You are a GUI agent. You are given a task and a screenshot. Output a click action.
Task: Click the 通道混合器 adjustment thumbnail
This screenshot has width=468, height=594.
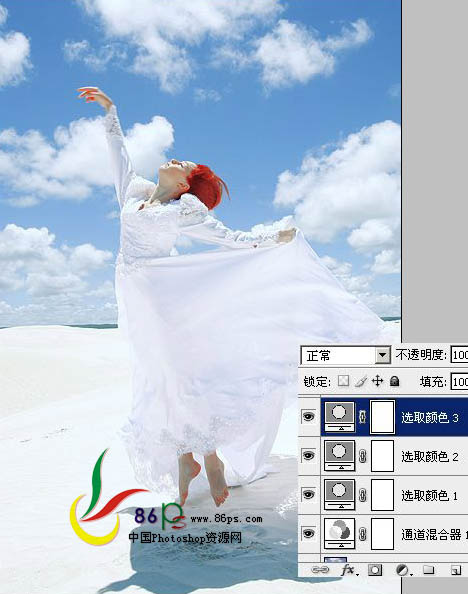point(340,533)
